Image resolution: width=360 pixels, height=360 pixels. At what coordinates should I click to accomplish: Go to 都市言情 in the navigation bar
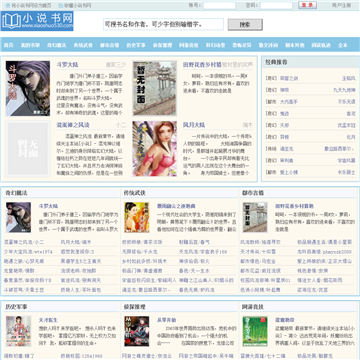(109, 45)
